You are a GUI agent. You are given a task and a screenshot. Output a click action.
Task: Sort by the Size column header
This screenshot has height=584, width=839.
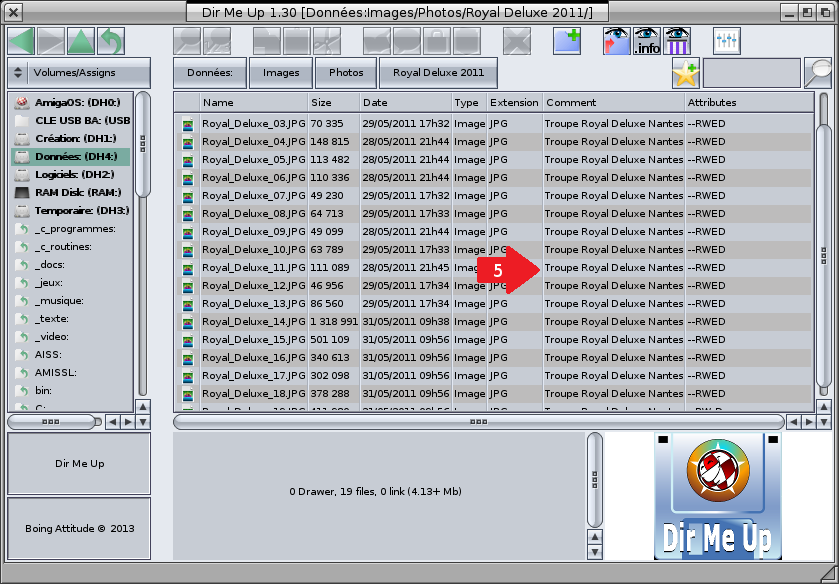334,103
